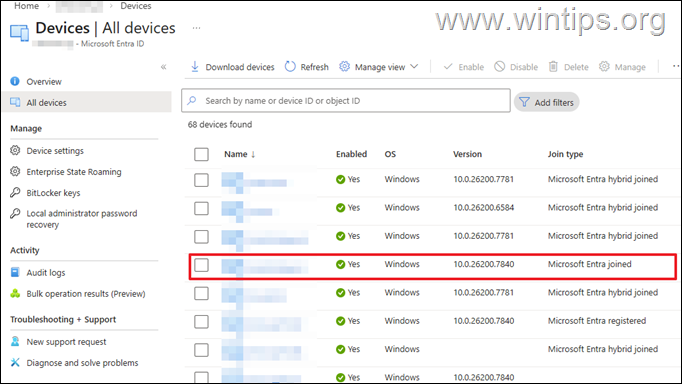Click the Overview info icon in sidebar
This screenshot has height=384, width=682.
pyautogui.click(x=15, y=81)
